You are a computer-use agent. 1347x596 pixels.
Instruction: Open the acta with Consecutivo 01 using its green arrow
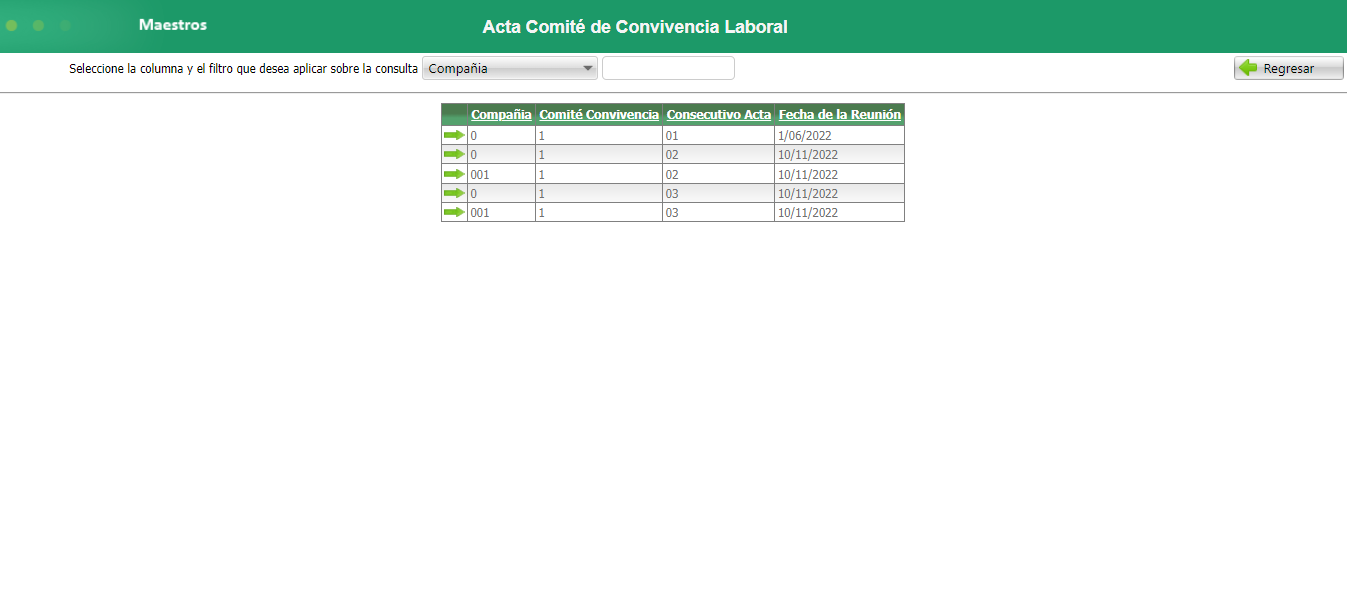point(454,135)
